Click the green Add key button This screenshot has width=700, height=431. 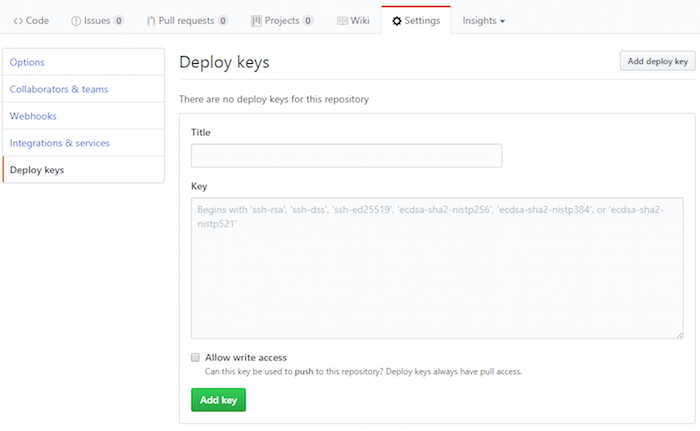218,399
